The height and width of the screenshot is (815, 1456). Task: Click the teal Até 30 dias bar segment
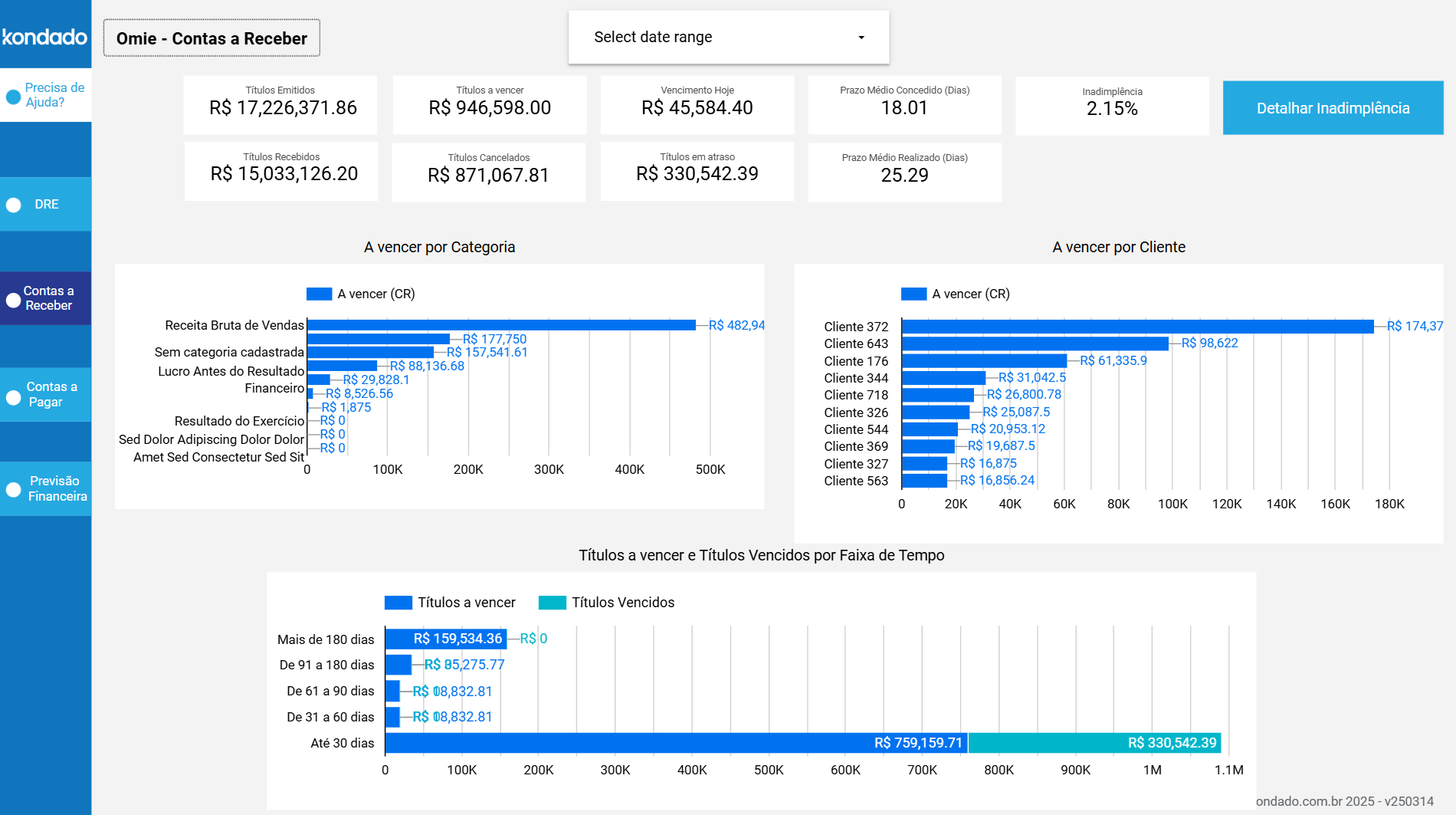pyautogui.click(x=1096, y=743)
